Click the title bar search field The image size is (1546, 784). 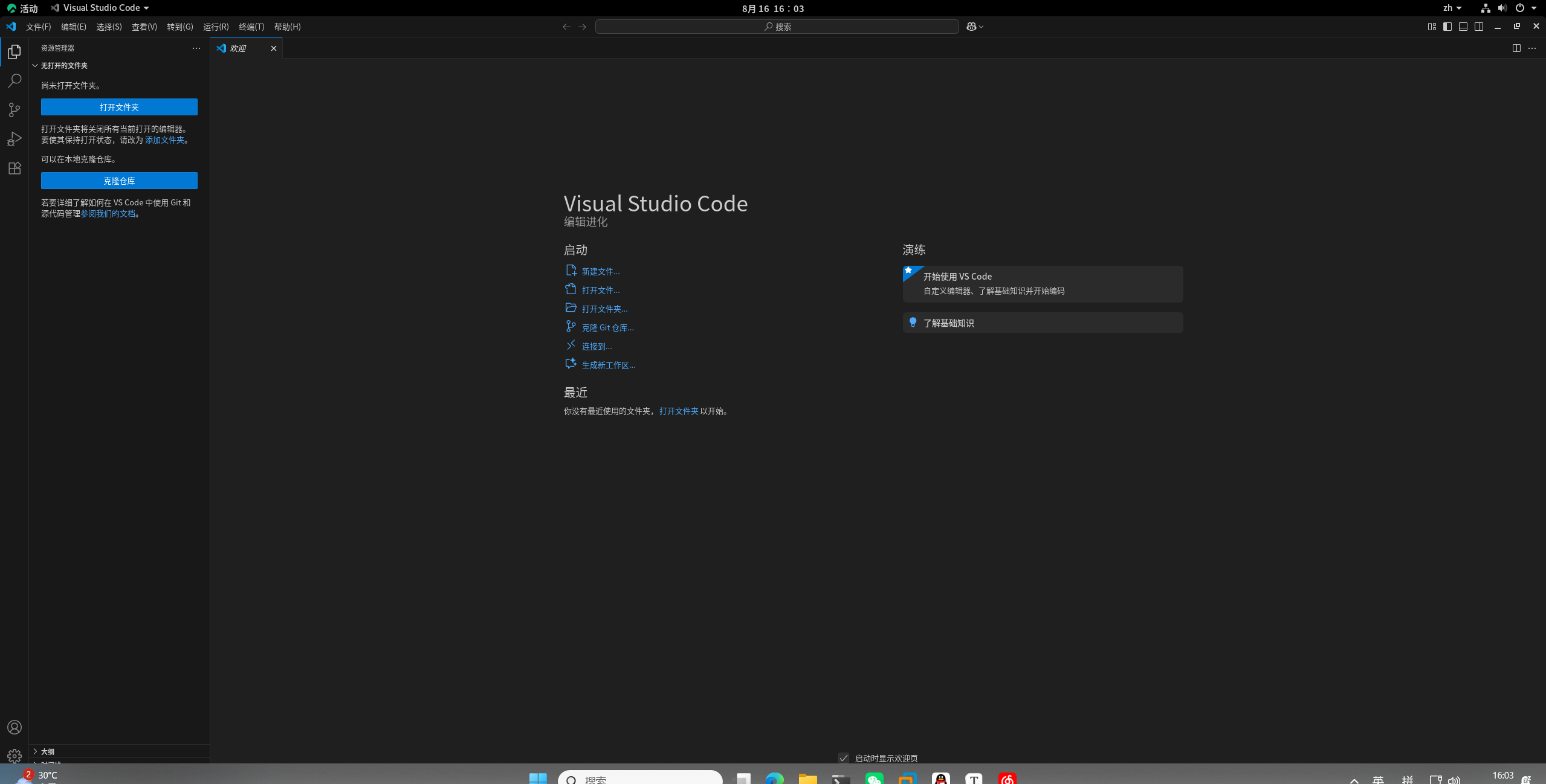click(x=777, y=27)
